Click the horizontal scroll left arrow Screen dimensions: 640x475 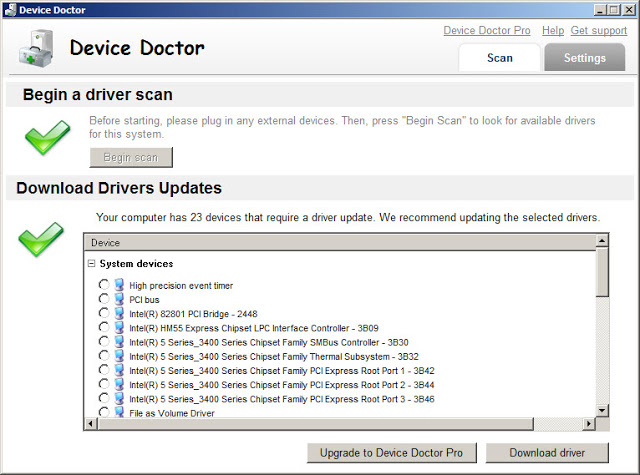tap(91, 424)
